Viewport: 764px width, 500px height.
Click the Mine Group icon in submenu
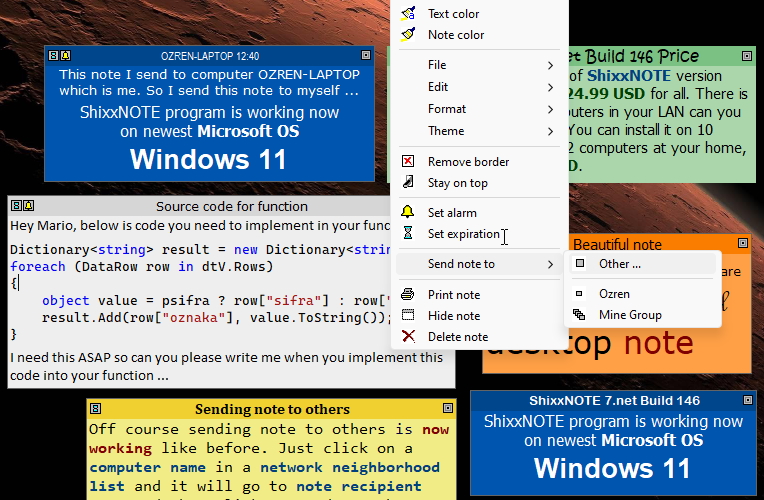(x=579, y=314)
